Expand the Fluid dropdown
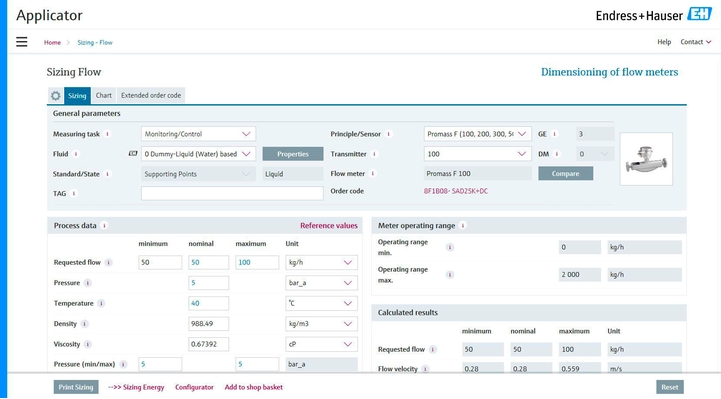 point(198,154)
